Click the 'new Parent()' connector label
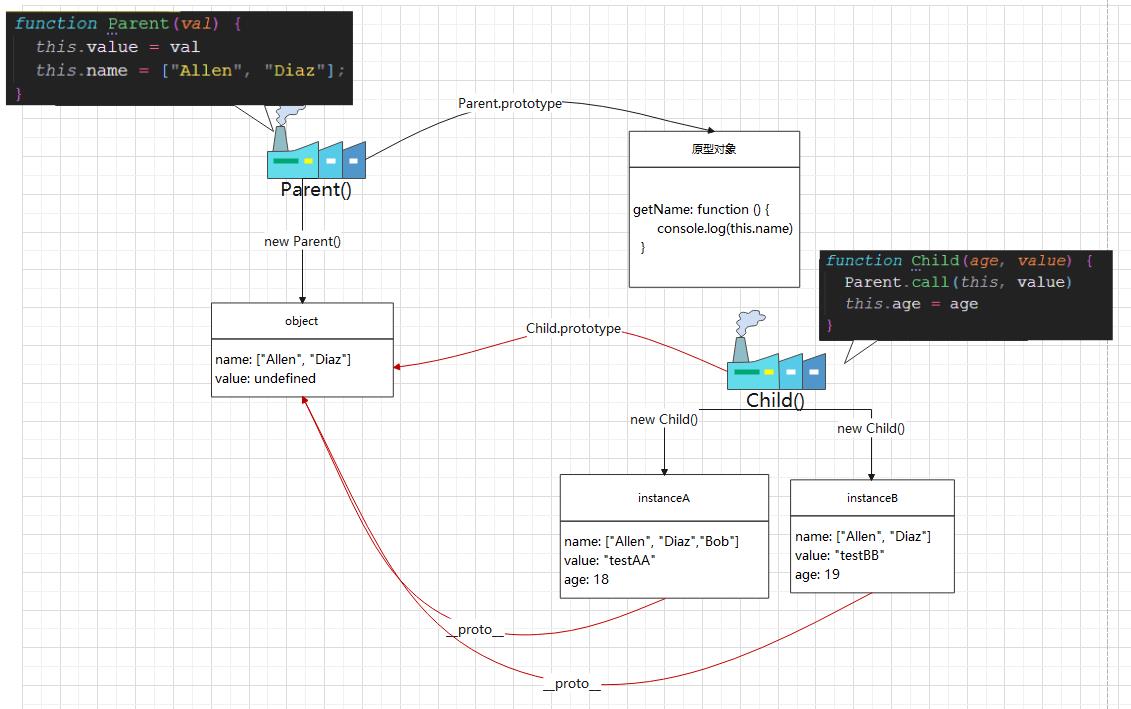This screenshot has width=1131, height=709. click(302, 241)
